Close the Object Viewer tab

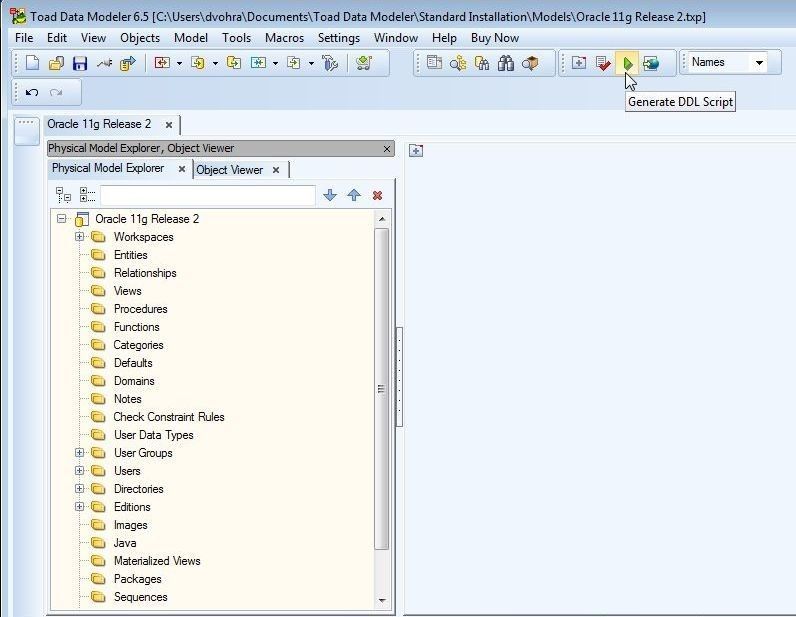[x=276, y=170]
